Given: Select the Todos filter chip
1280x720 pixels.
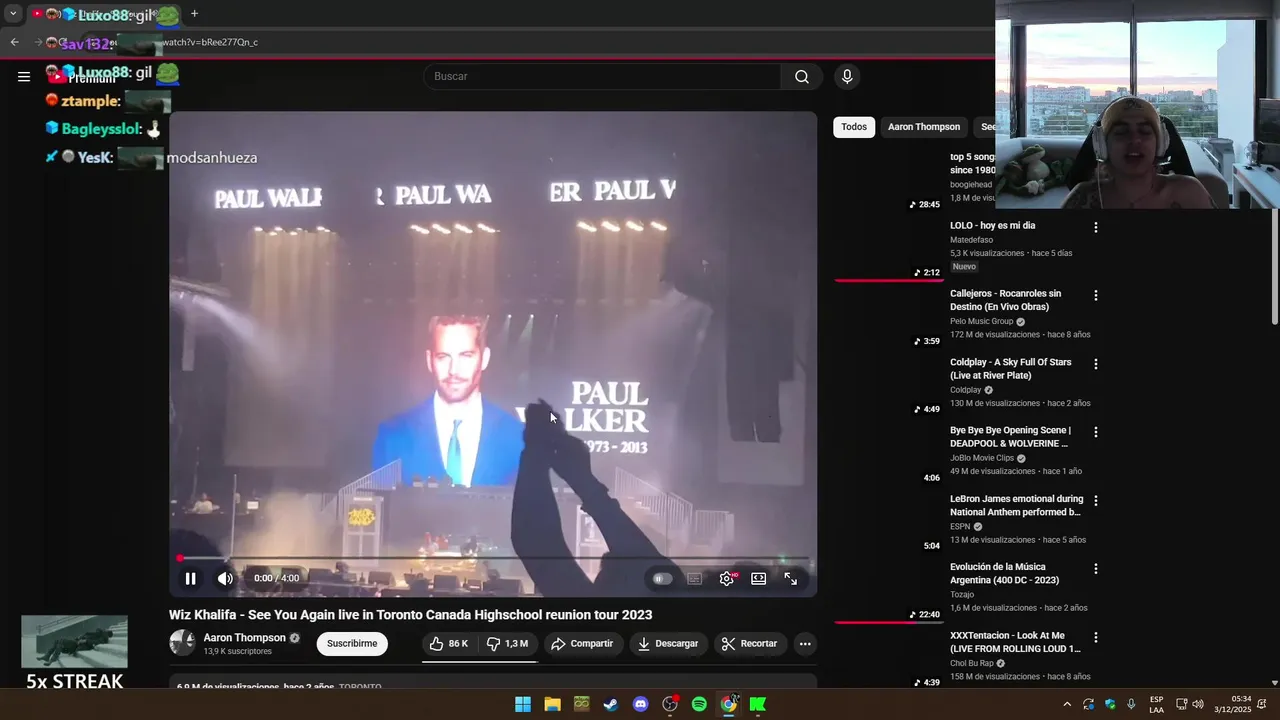Looking at the screenshot, I should coord(854,127).
